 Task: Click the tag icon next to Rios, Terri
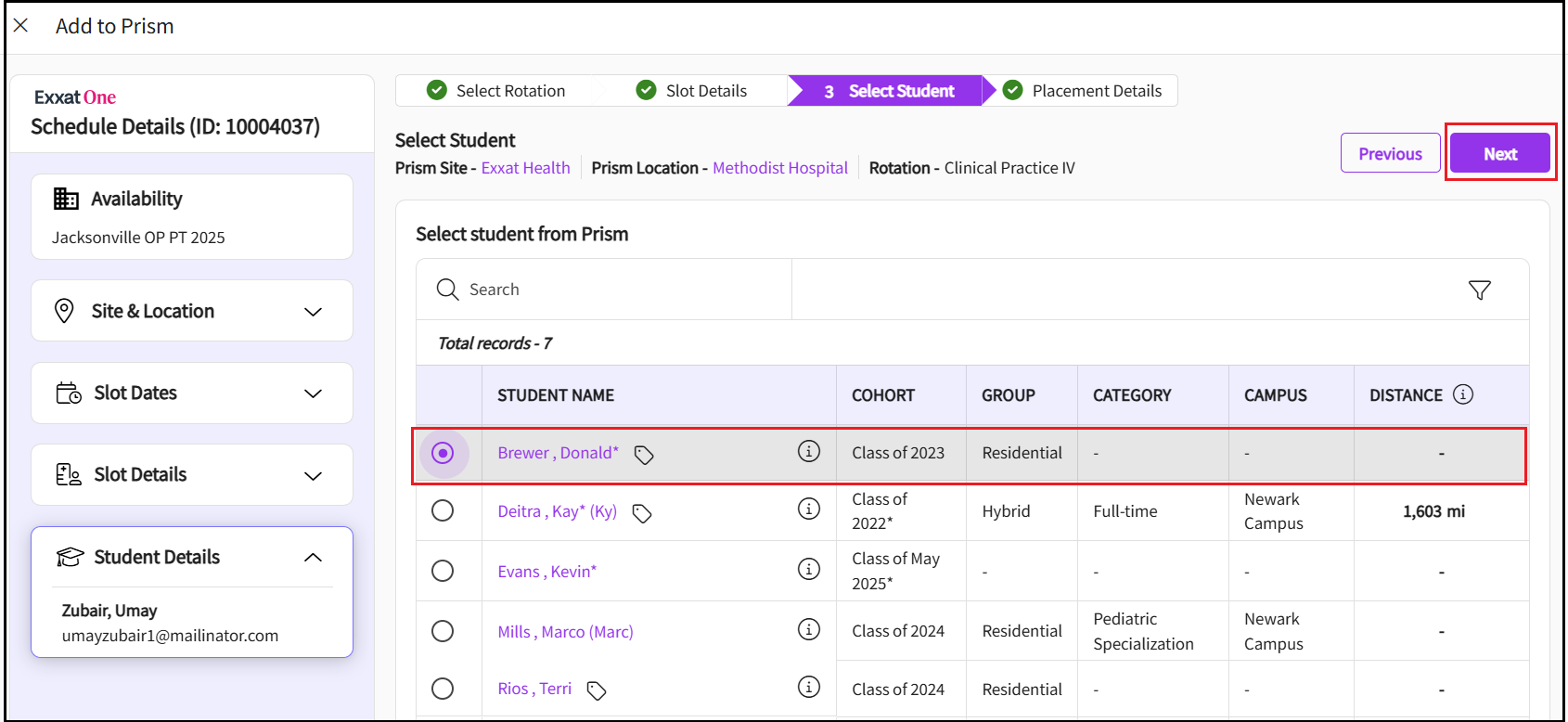pos(597,690)
